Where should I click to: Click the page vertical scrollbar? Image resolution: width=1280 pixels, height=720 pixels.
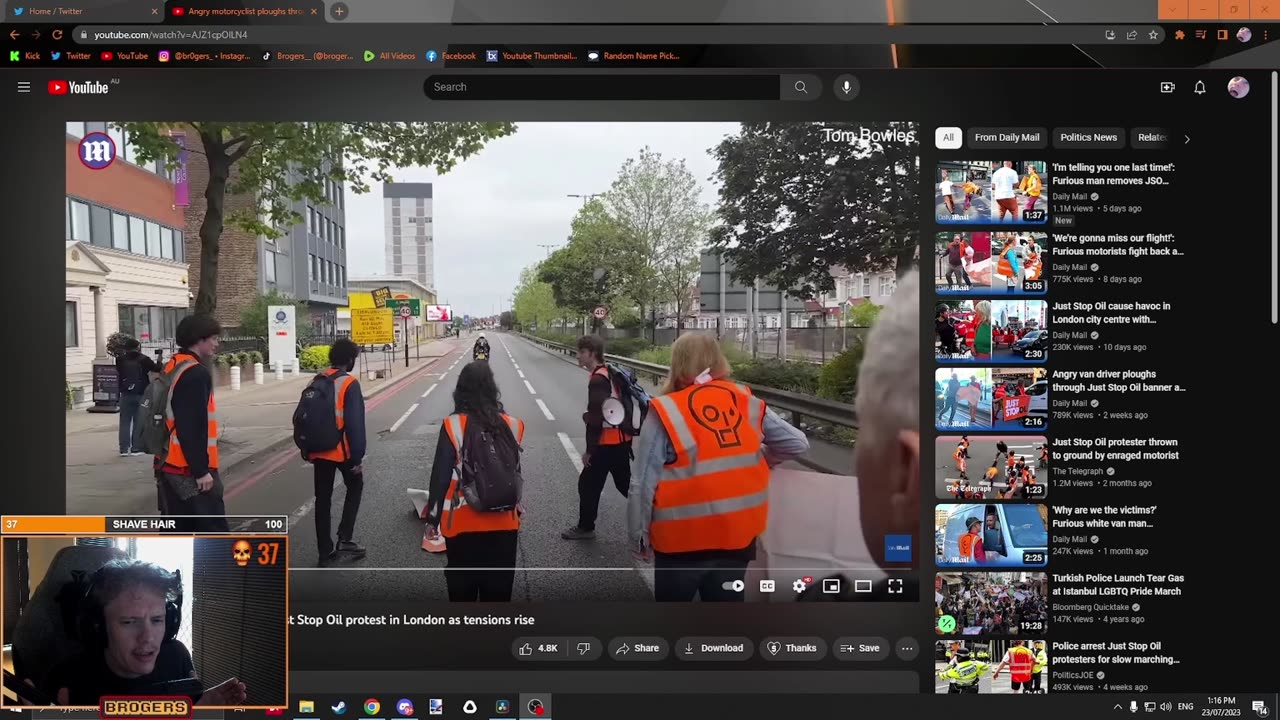pos(1274,196)
